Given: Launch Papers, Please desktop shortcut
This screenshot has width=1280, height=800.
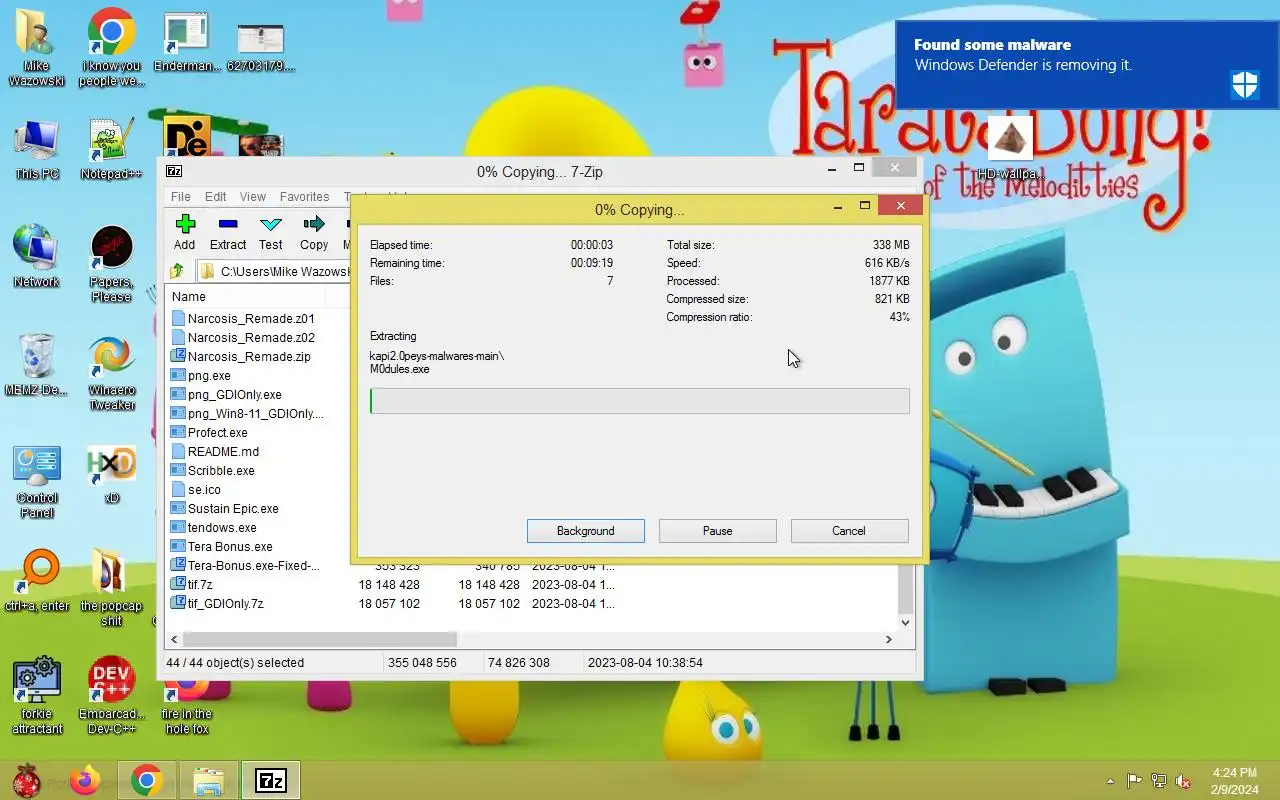Looking at the screenshot, I should tap(111, 265).
